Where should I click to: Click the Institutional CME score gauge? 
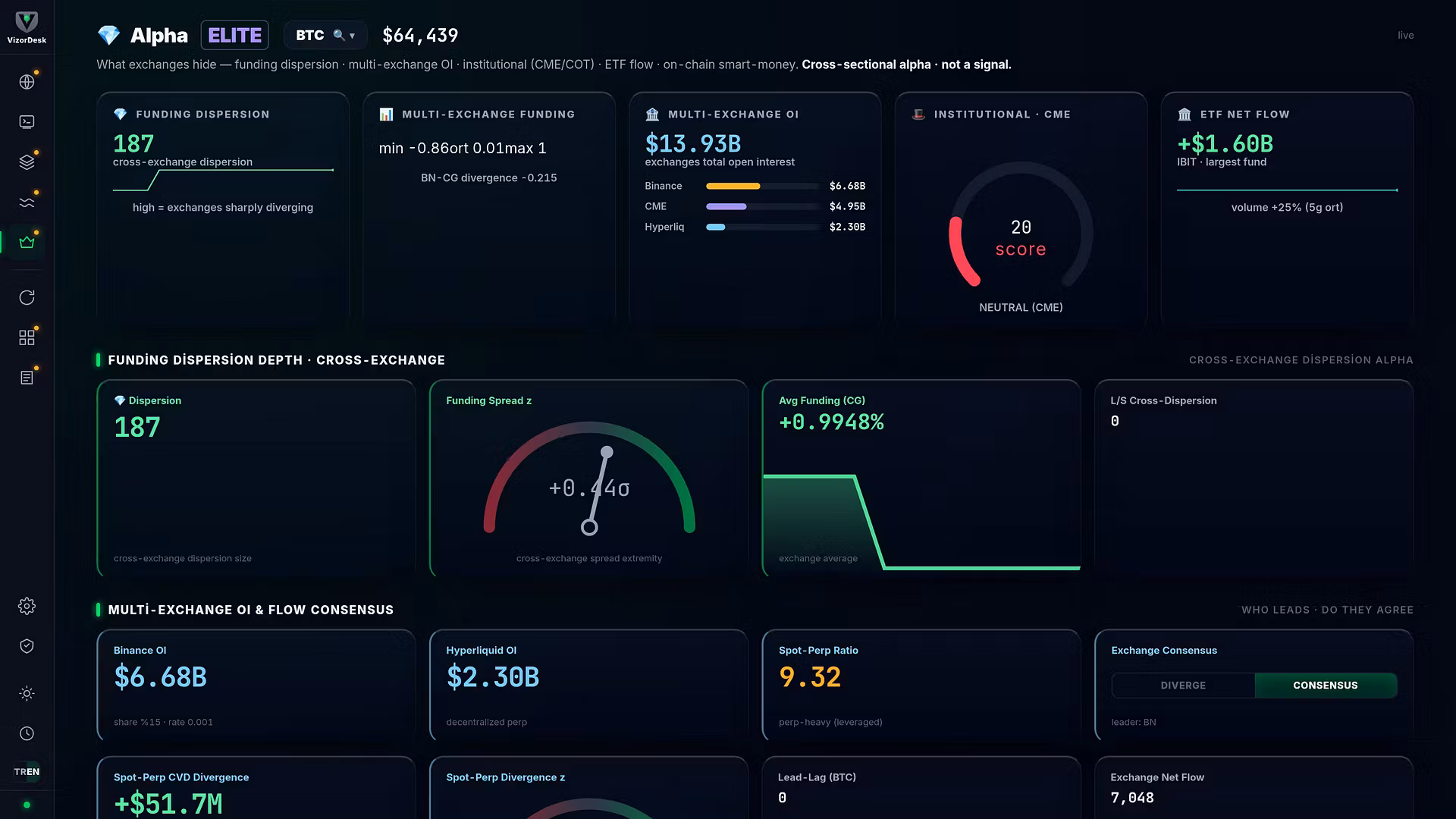[x=1021, y=225]
